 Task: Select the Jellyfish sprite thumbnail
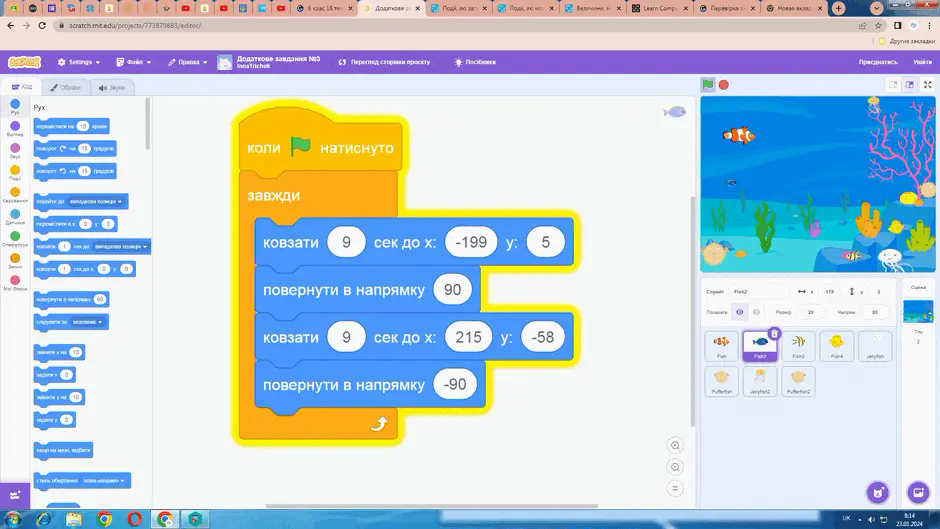875,346
